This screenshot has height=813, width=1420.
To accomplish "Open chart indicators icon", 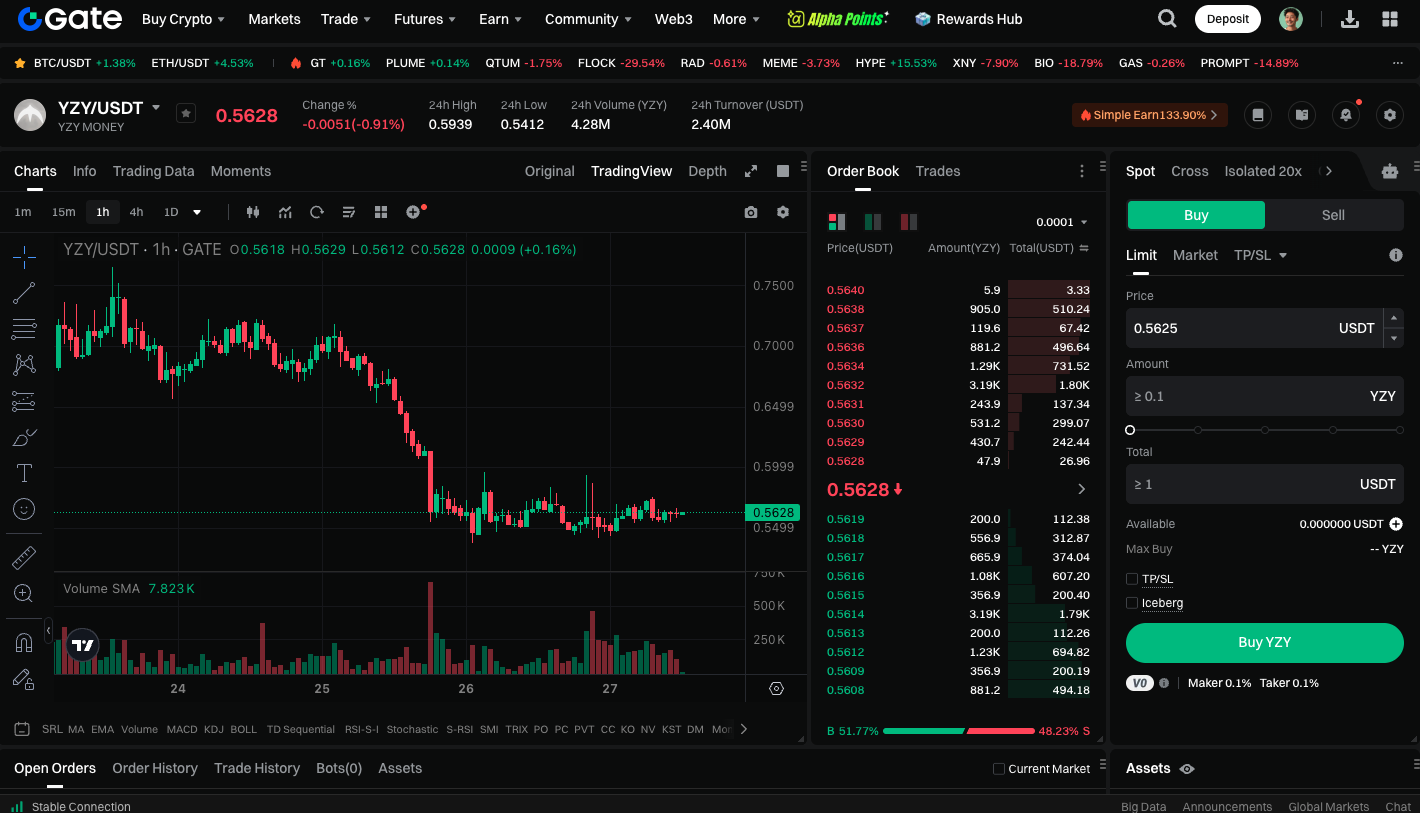I will point(285,212).
